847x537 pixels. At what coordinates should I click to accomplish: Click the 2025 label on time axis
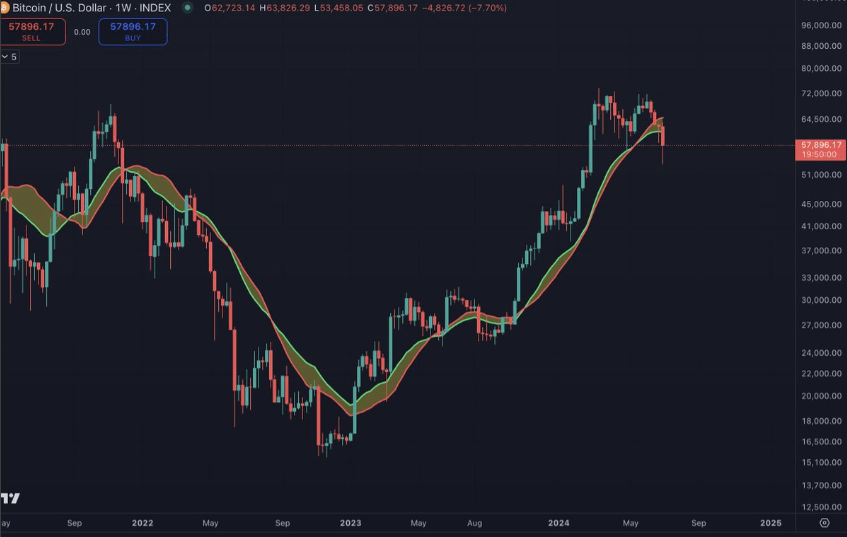tap(771, 523)
